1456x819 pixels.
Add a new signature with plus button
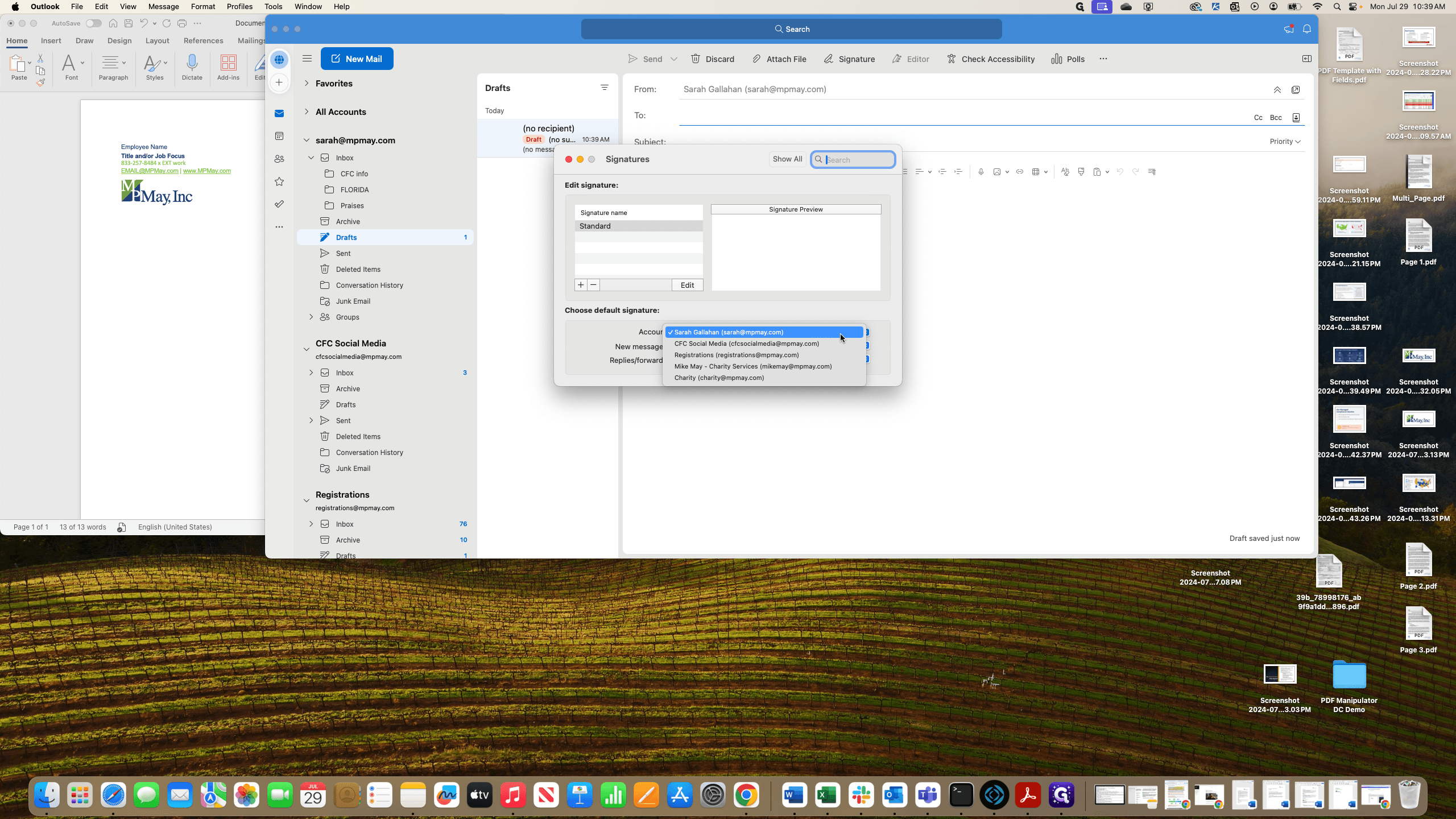tap(581, 285)
